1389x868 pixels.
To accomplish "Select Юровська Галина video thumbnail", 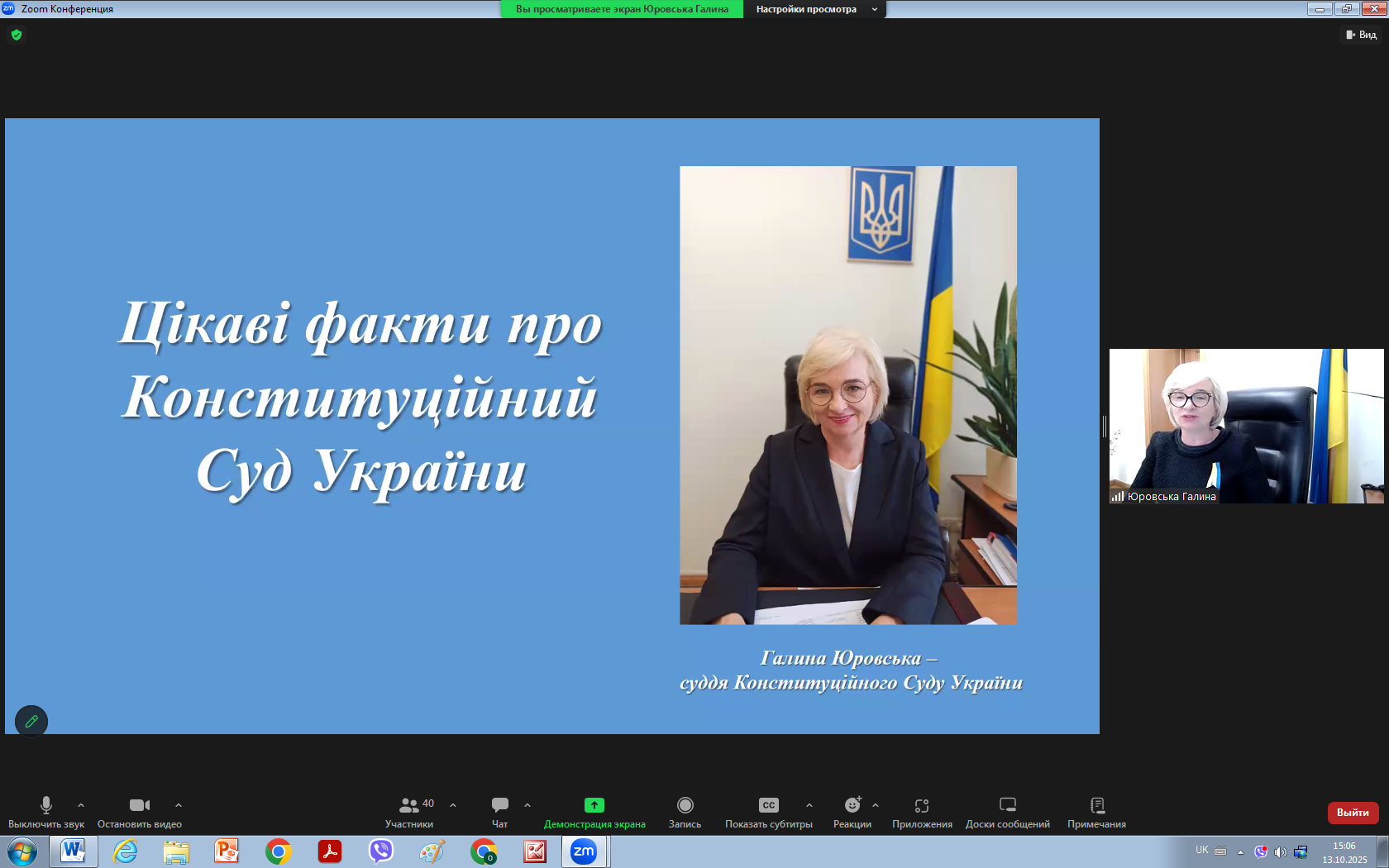I will pos(1246,426).
